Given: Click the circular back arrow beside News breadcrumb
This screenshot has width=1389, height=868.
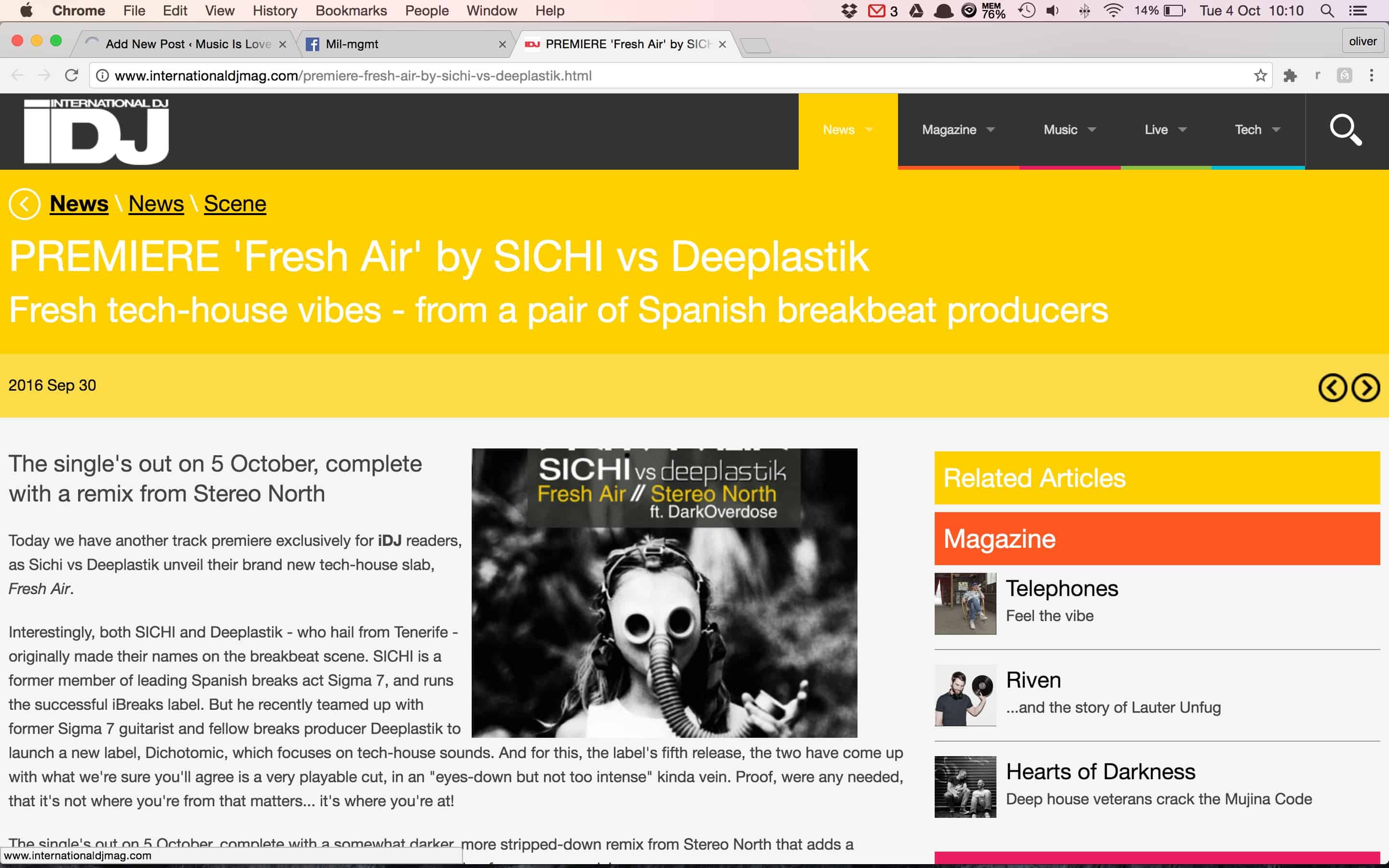Looking at the screenshot, I should click(25, 204).
